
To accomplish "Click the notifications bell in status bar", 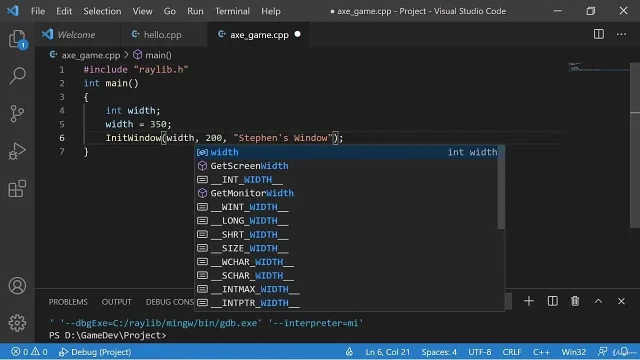I will tap(624, 352).
